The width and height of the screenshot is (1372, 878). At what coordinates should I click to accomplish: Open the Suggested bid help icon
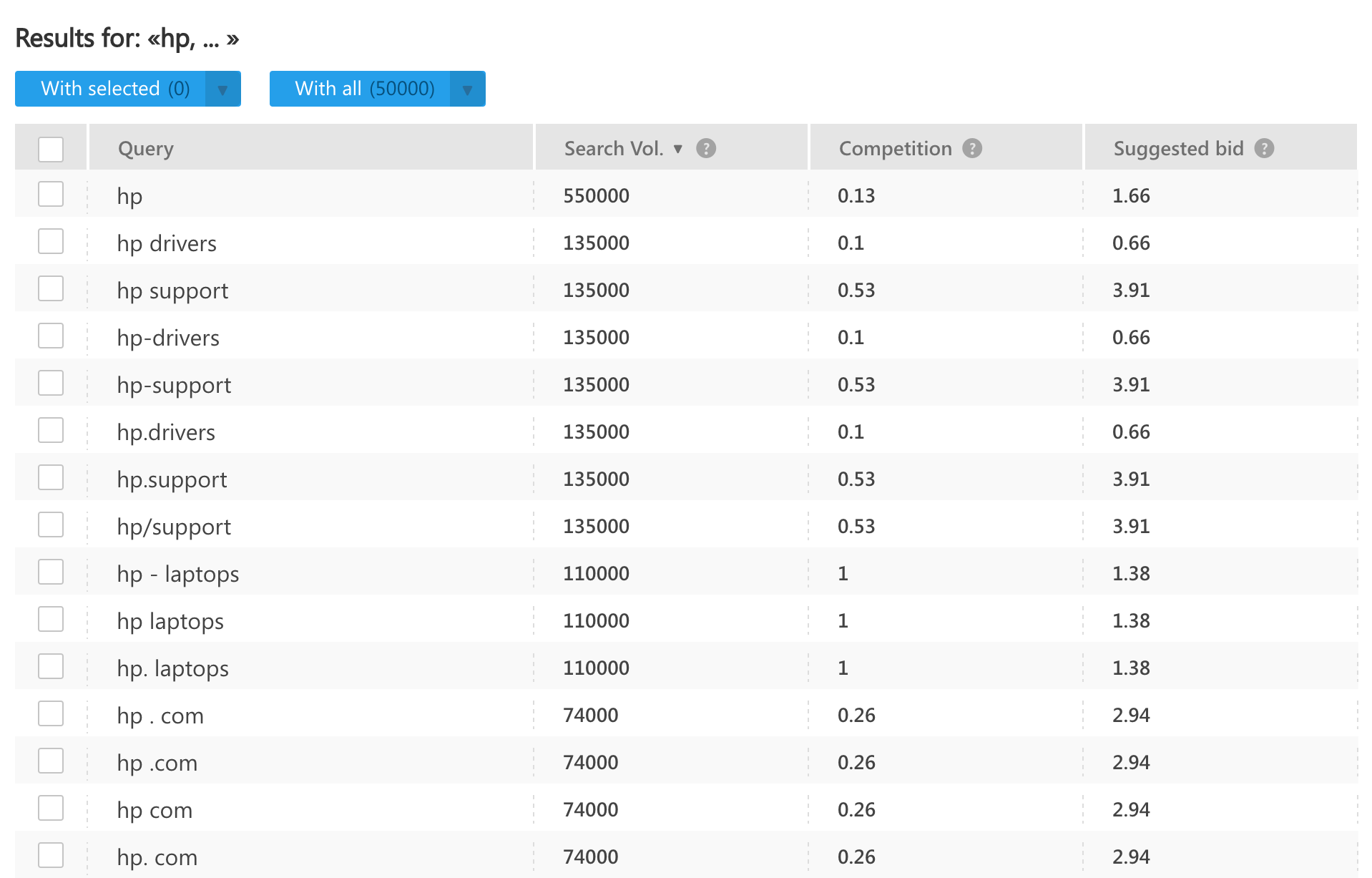point(1265,148)
